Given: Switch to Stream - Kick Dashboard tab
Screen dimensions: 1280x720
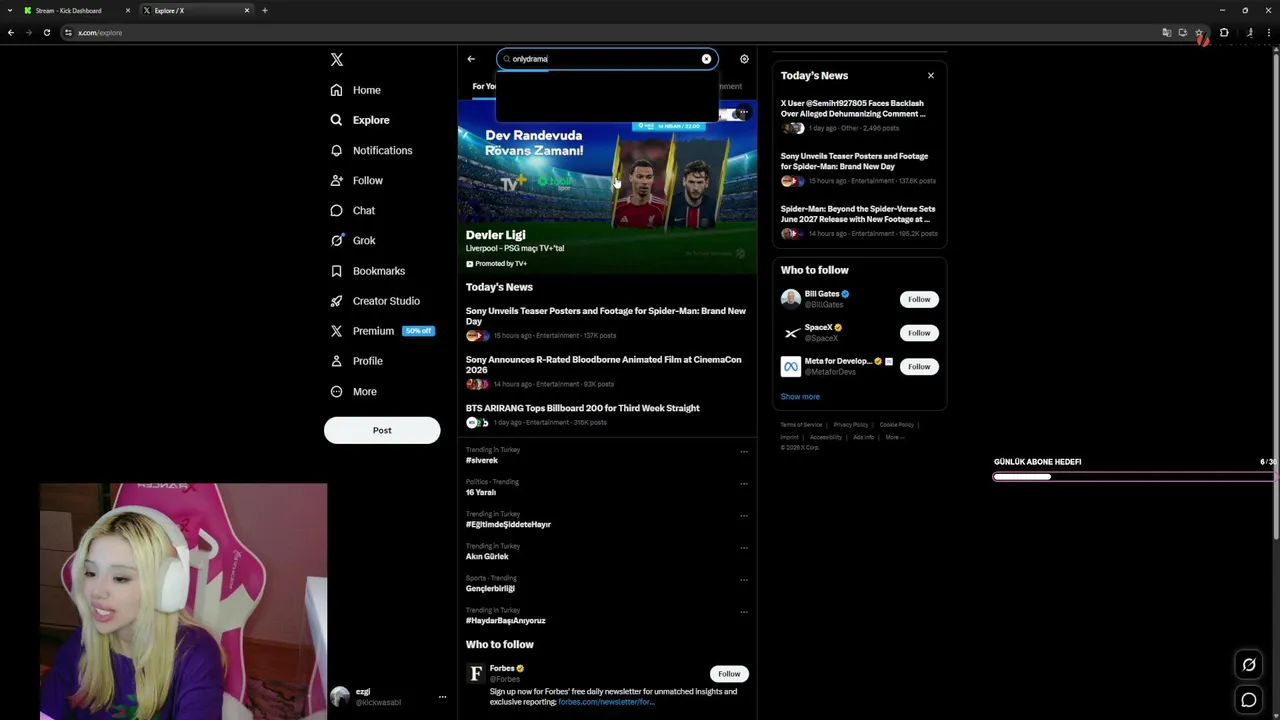Looking at the screenshot, I should 76,10.
